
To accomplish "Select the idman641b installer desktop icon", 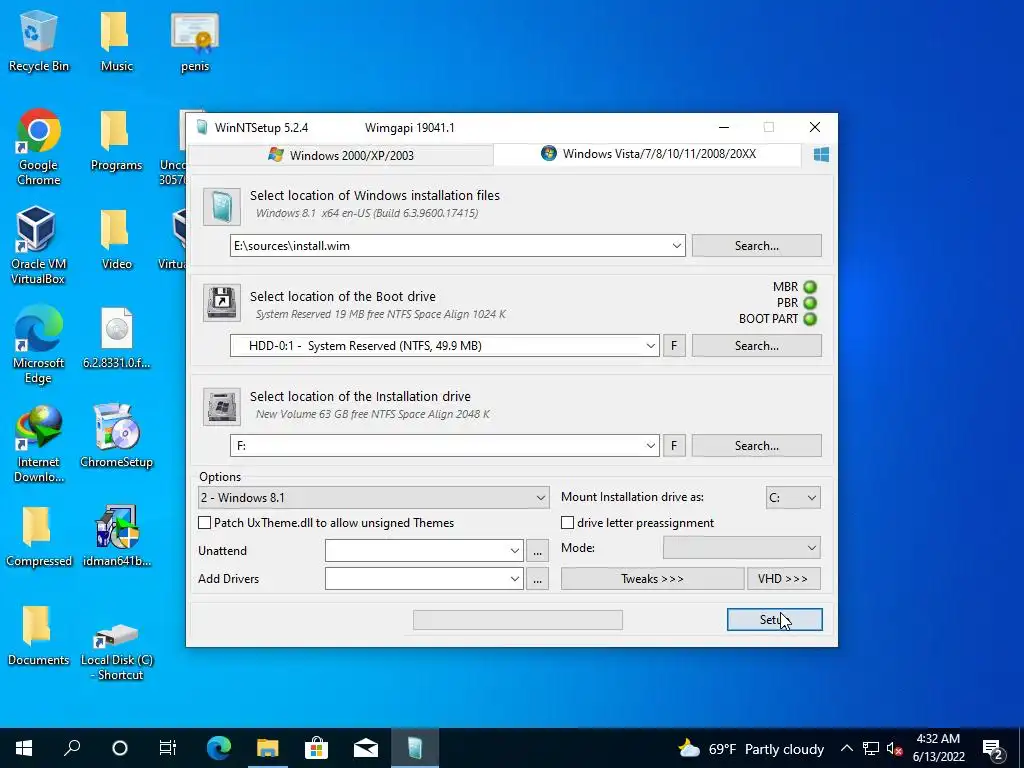I will click(116, 536).
